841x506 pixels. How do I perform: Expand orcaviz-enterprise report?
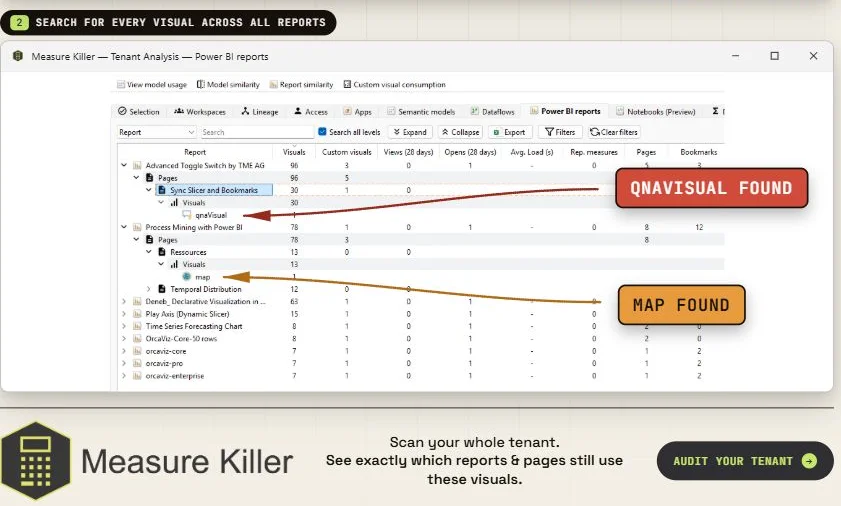pos(124,376)
